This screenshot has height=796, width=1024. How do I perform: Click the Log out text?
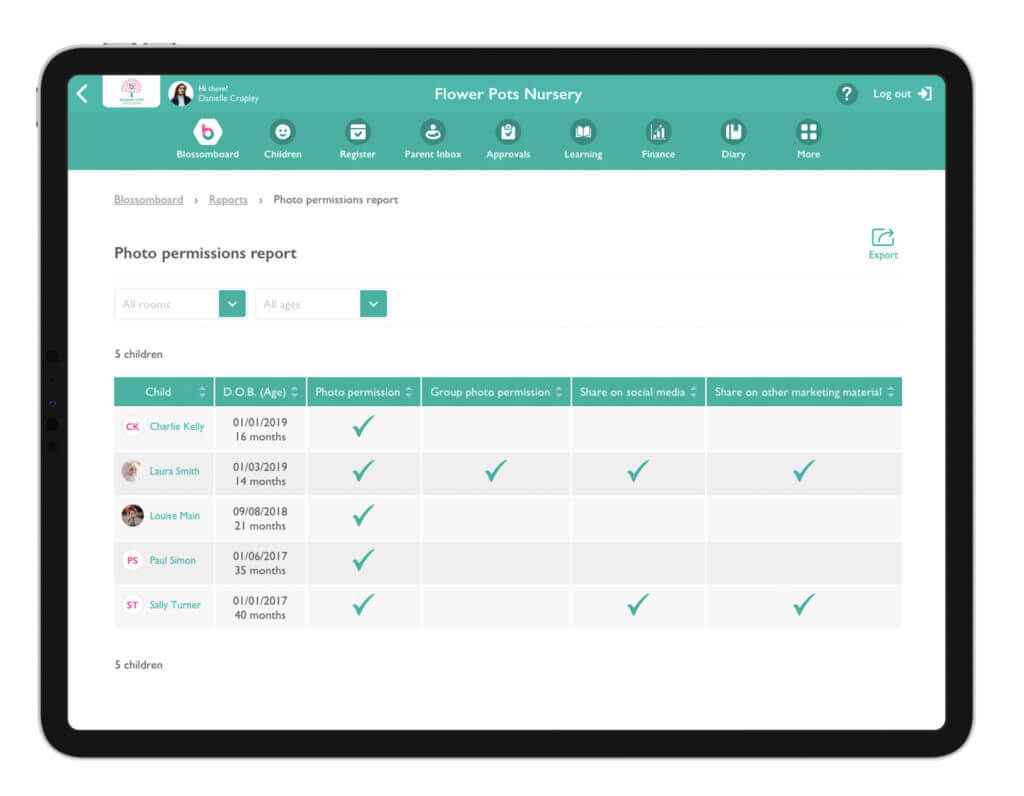891,94
